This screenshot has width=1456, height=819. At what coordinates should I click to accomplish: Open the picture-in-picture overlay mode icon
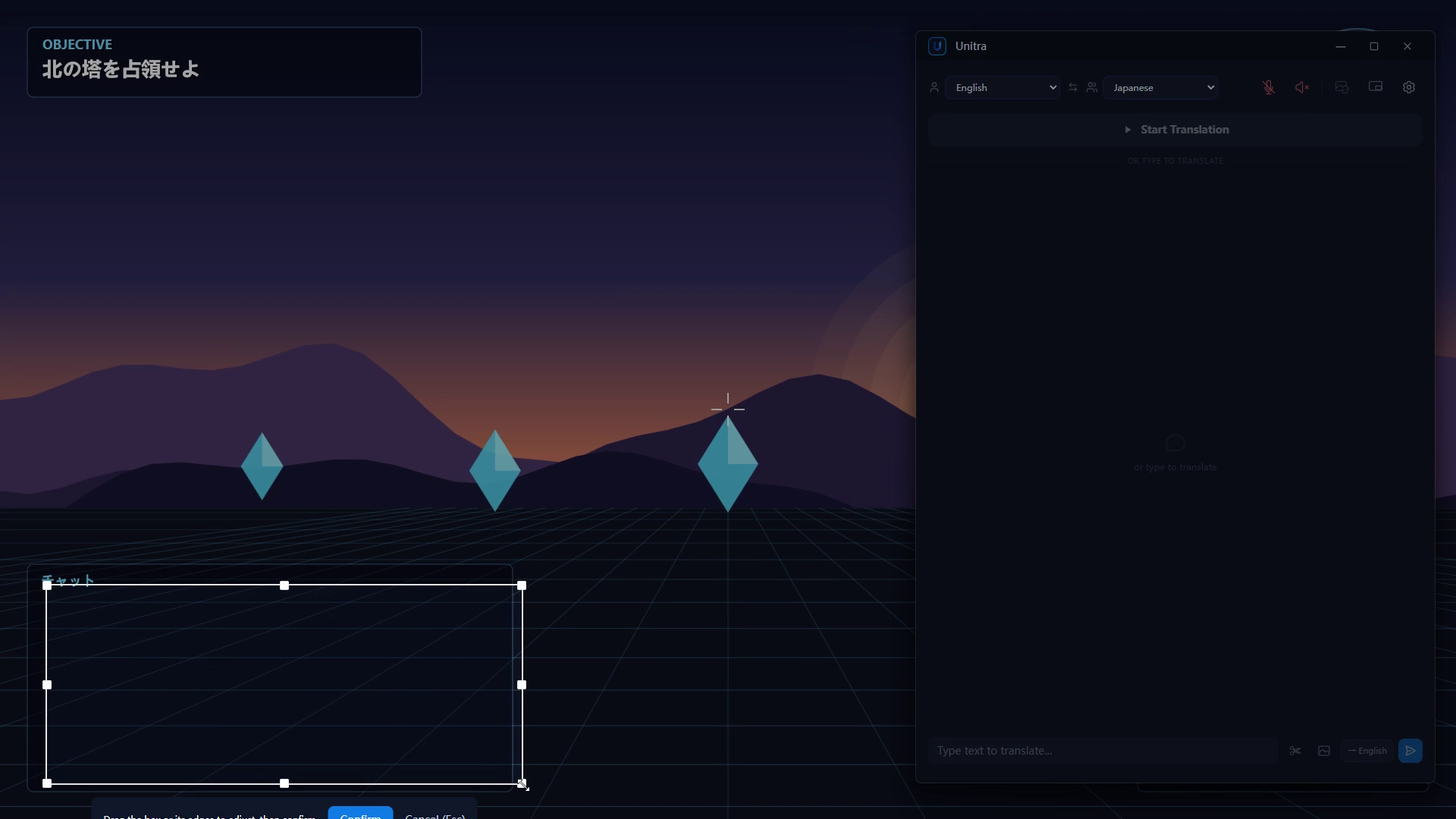pyautogui.click(x=1375, y=87)
